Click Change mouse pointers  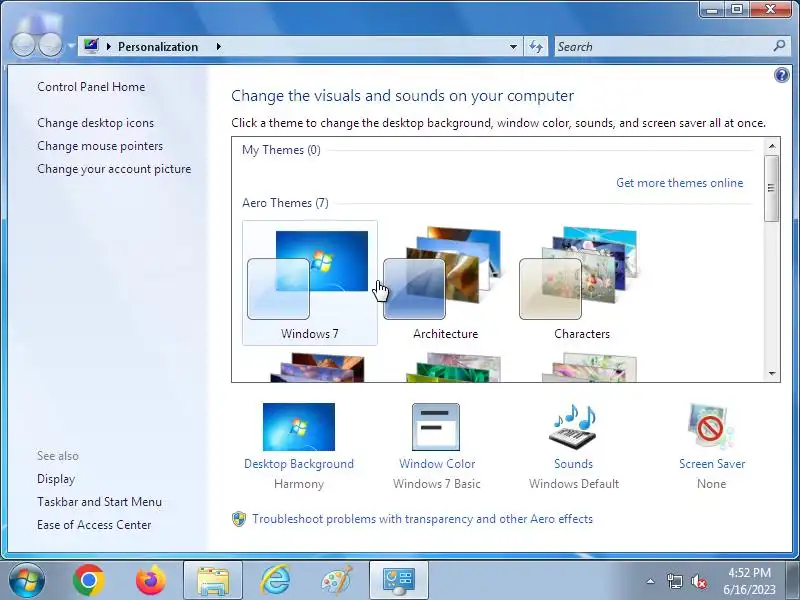click(x=100, y=146)
